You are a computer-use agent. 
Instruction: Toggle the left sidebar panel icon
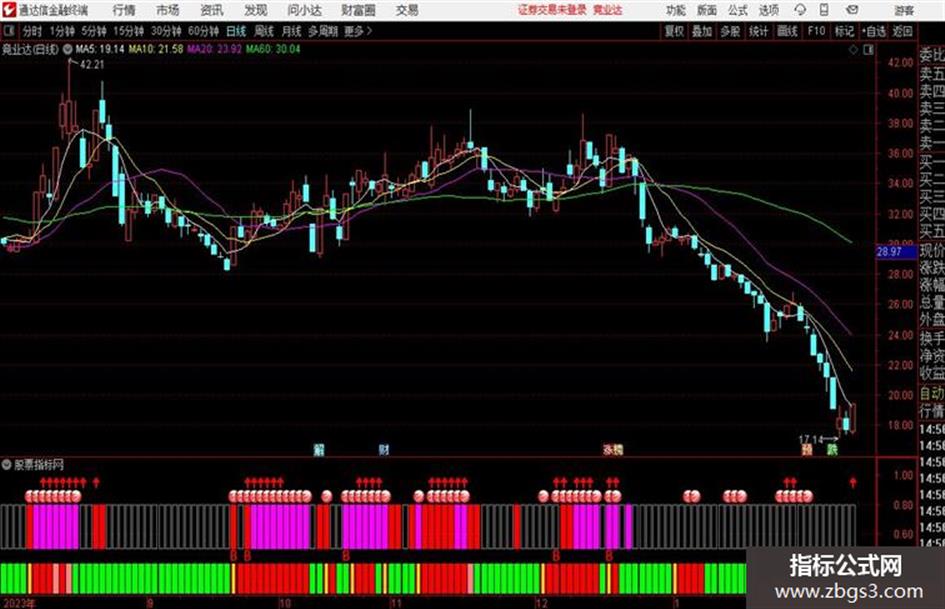9,31
